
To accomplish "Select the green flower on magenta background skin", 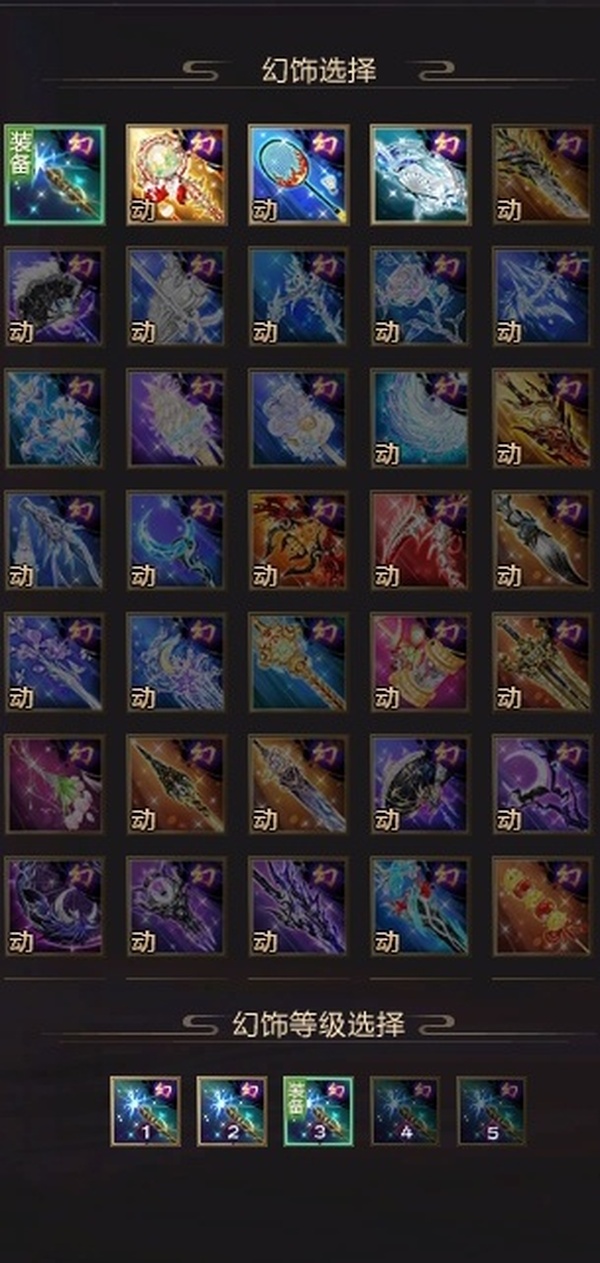I will click(55, 784).
